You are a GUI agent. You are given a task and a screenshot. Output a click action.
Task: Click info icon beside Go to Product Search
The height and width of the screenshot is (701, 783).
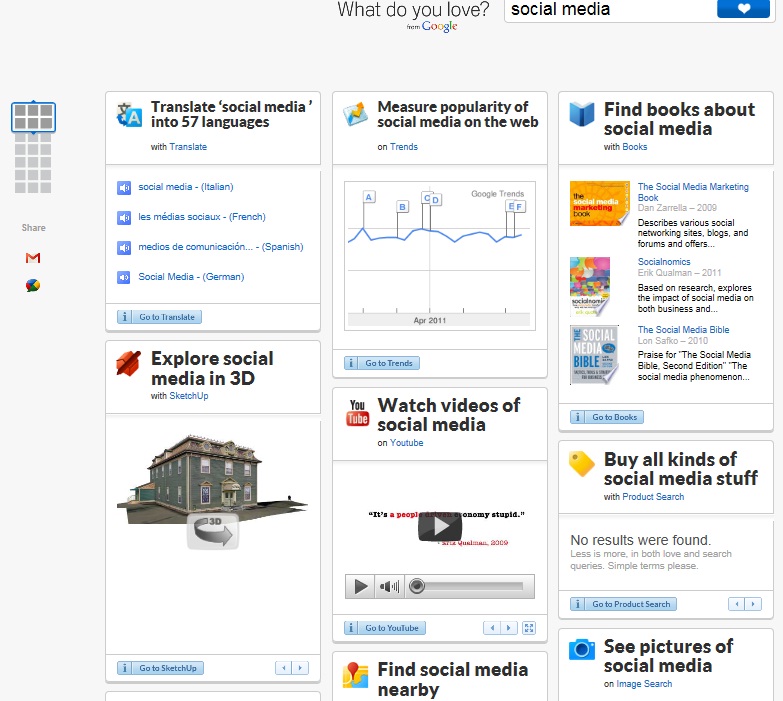[577, 604]
